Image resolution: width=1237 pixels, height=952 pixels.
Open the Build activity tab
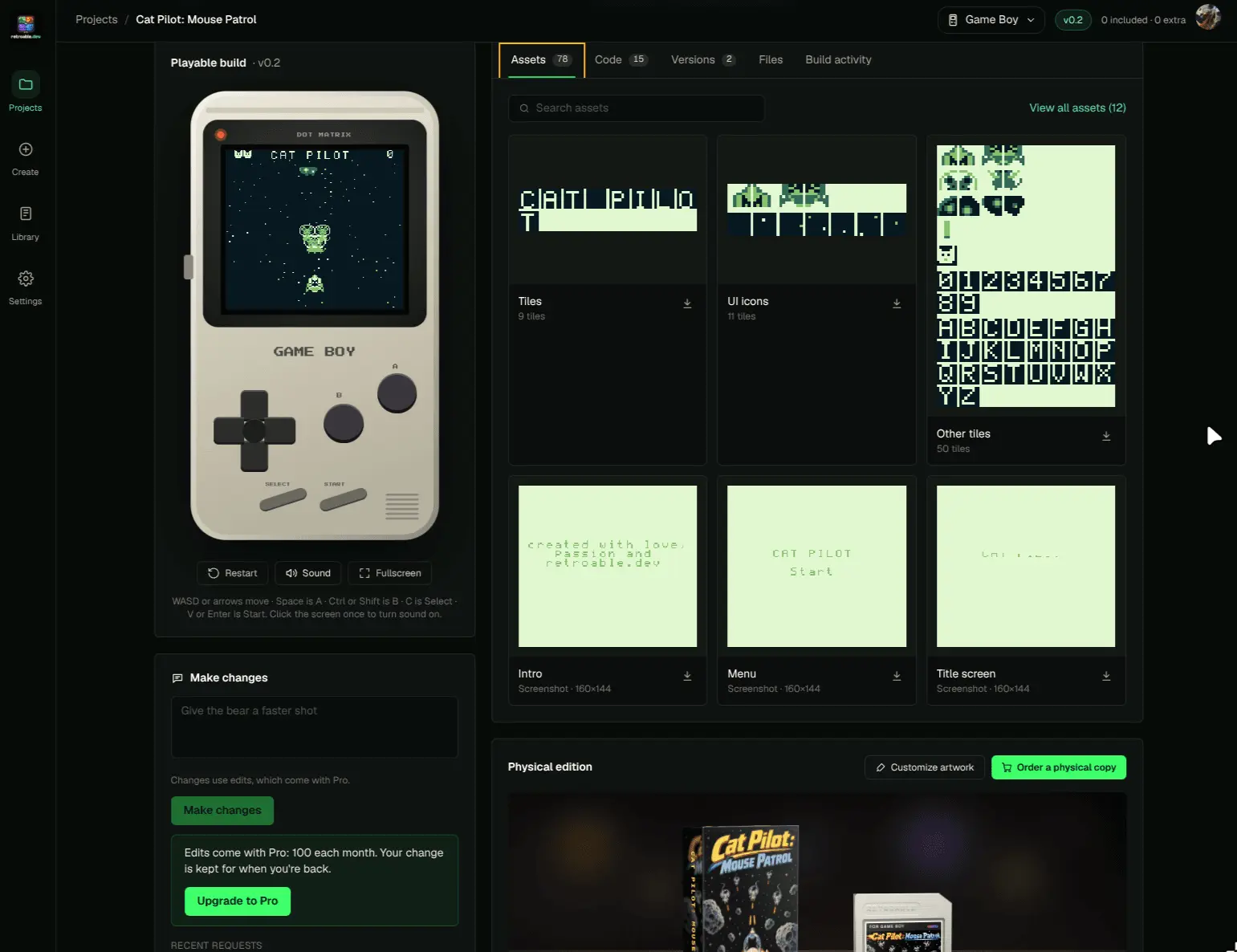838,60
